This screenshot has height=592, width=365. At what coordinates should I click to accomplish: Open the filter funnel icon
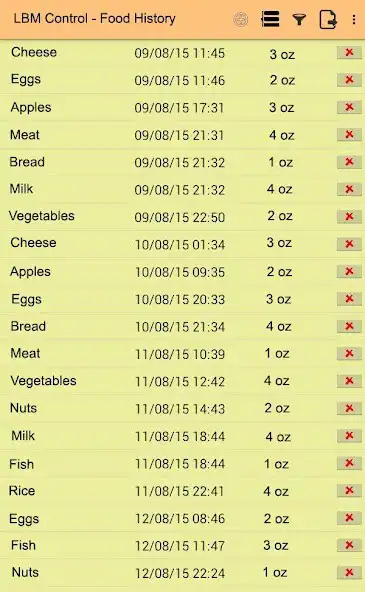299,19
